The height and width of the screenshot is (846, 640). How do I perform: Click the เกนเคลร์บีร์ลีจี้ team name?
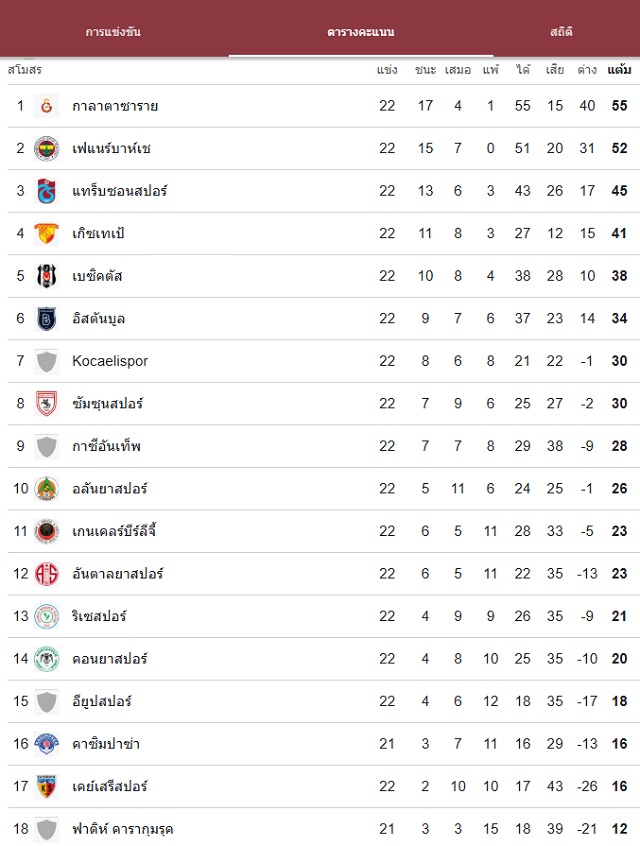tap(114, 531)
